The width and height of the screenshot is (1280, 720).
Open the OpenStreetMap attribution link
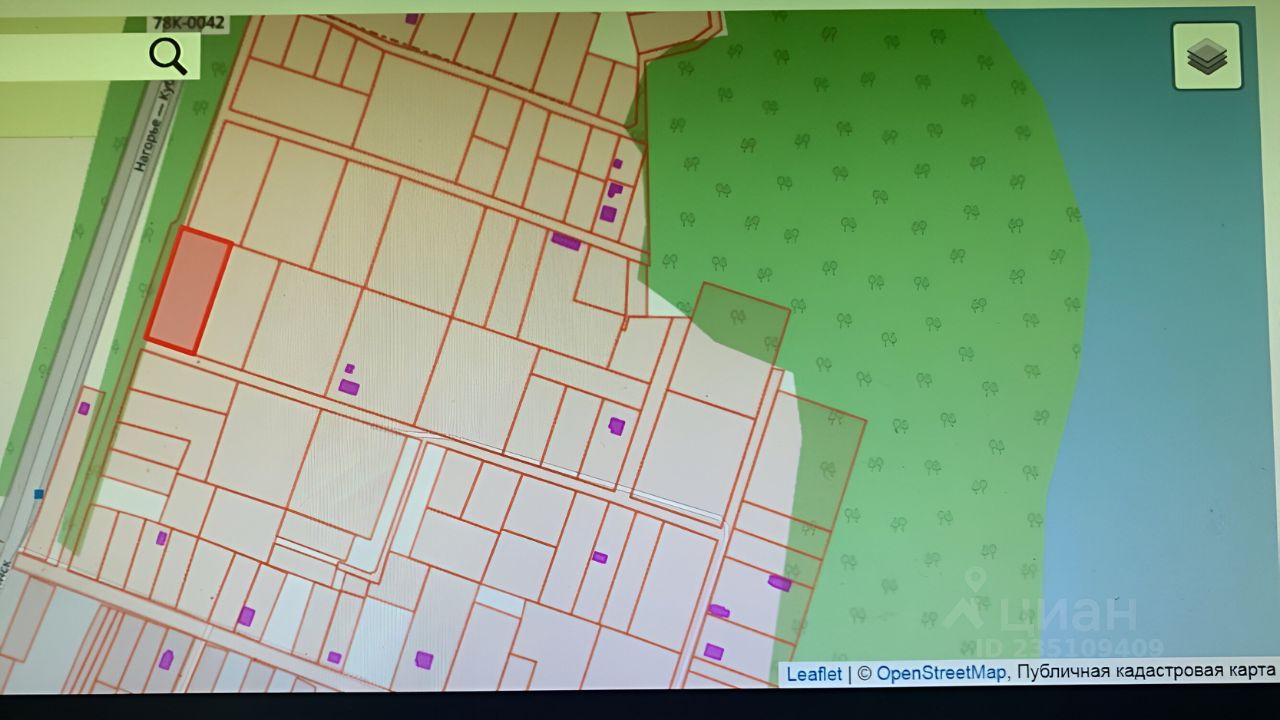tap(941, 673)
